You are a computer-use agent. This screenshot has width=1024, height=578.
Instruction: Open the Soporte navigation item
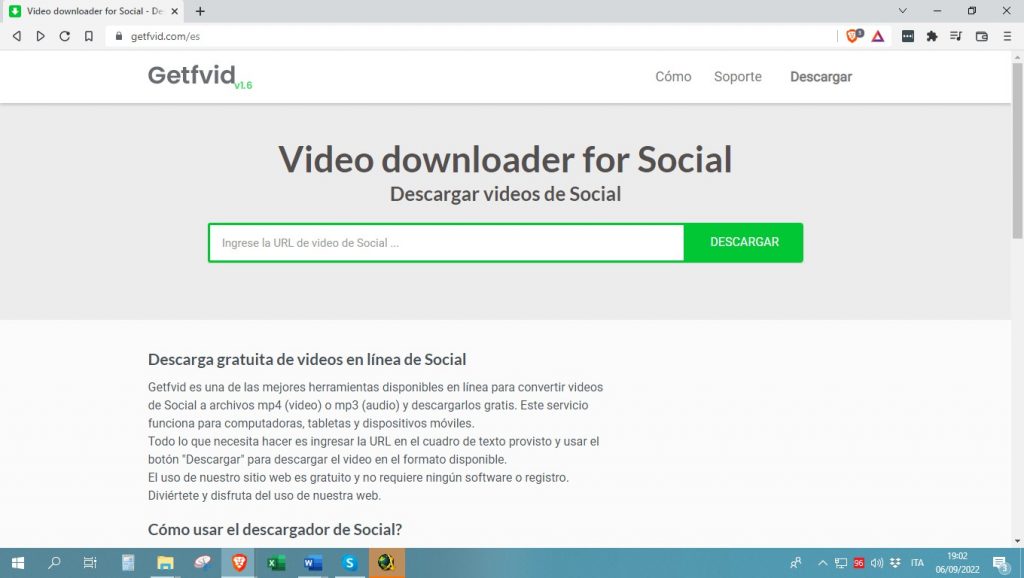(x=737, y=77)
